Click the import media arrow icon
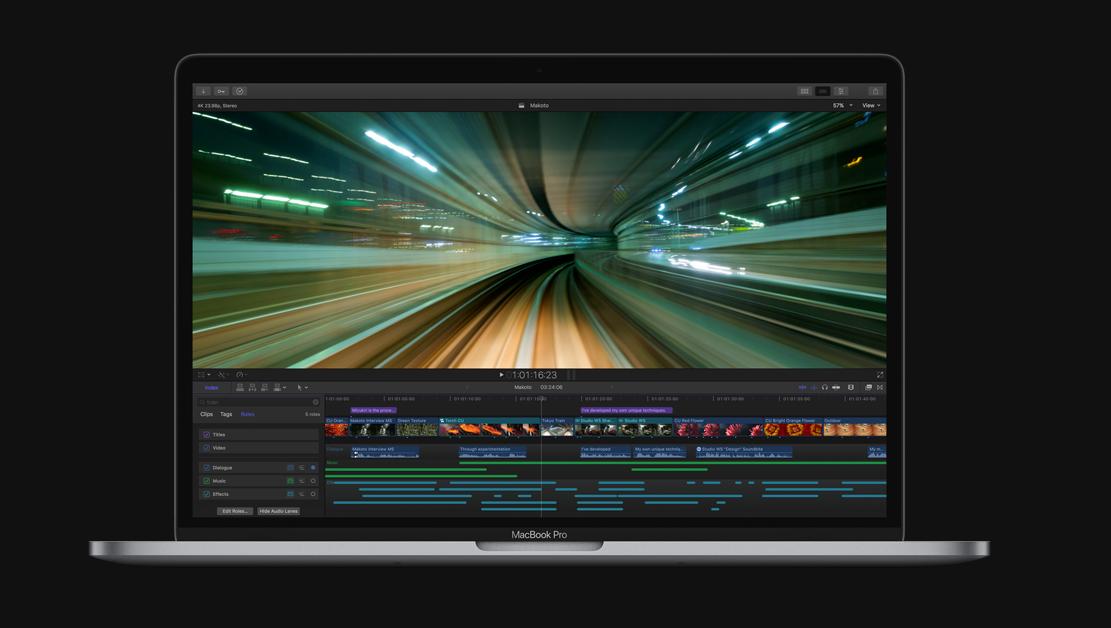The height and width of the screenshot is (628, 1111). [203, 91]
